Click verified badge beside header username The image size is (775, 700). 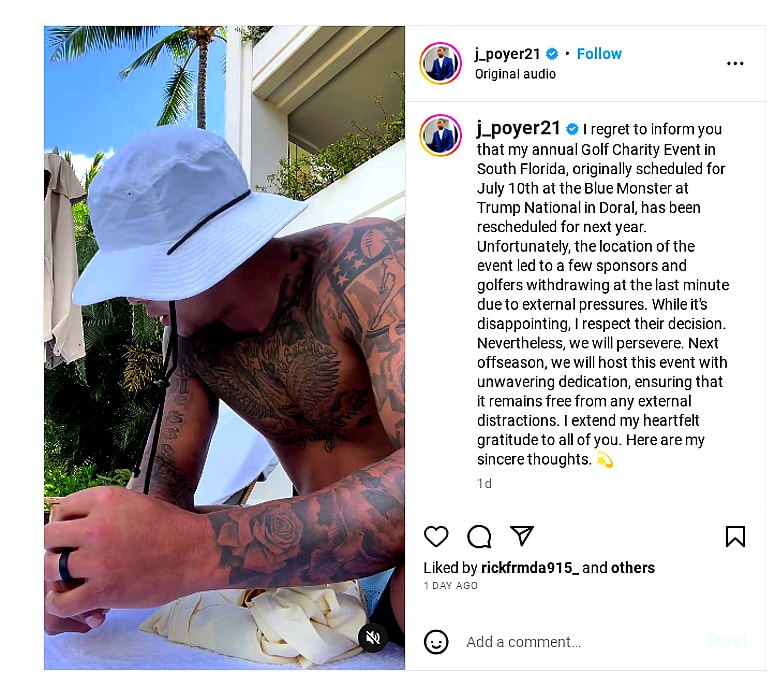click(552, 53)
